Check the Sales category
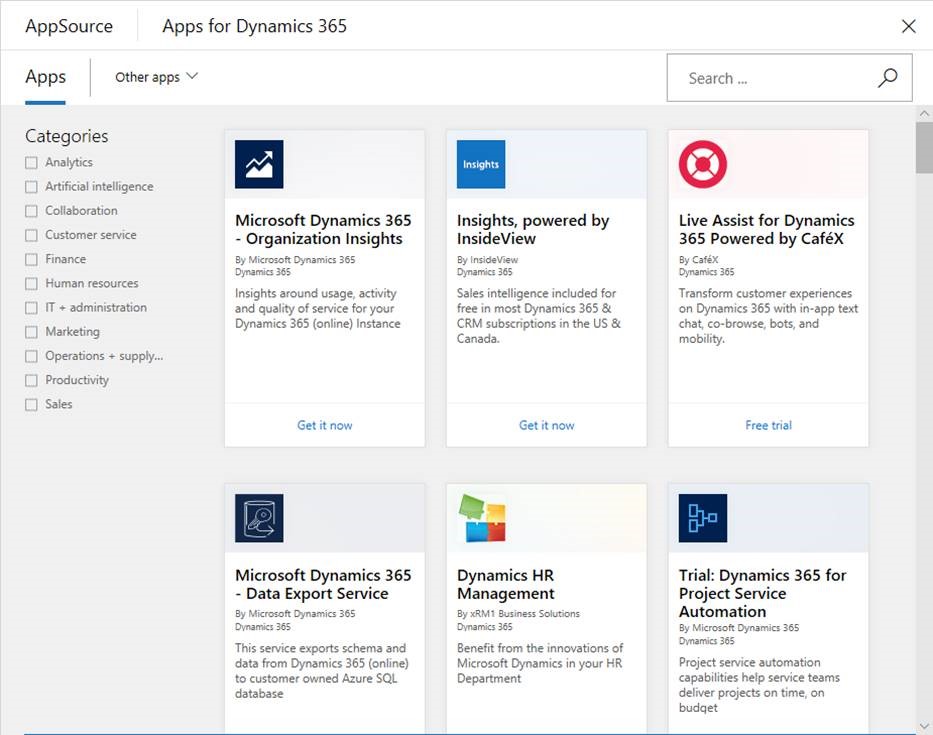The height and width of the screenshot is (735, 933). pyautogui.click(x=32, y=405)
